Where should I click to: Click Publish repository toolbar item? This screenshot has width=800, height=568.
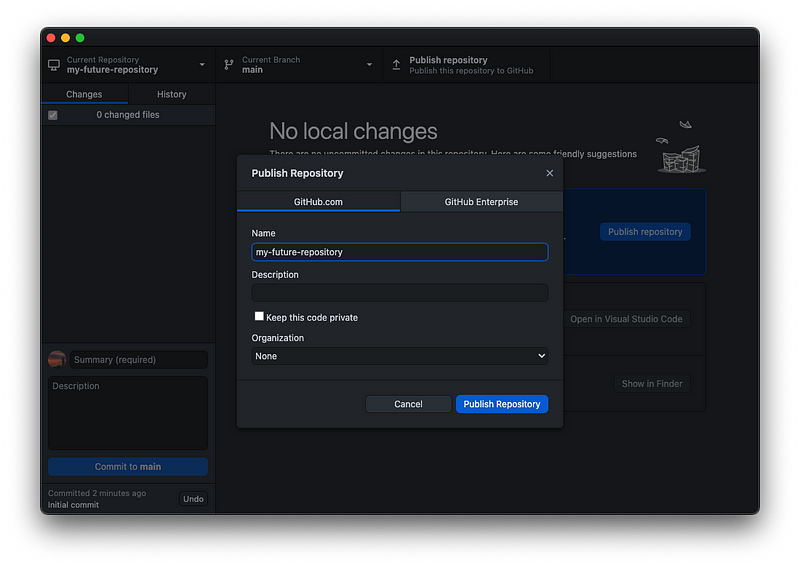[x=467, y=65]
